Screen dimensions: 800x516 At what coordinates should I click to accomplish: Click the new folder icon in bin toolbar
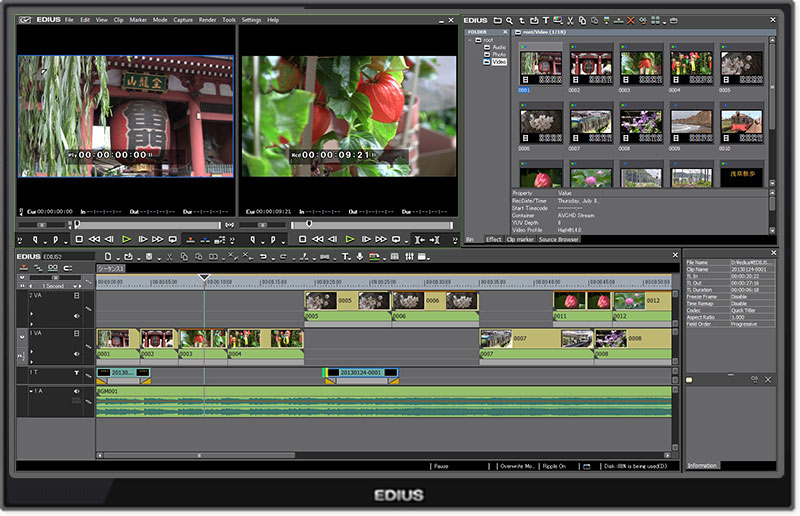coord(497,20)
